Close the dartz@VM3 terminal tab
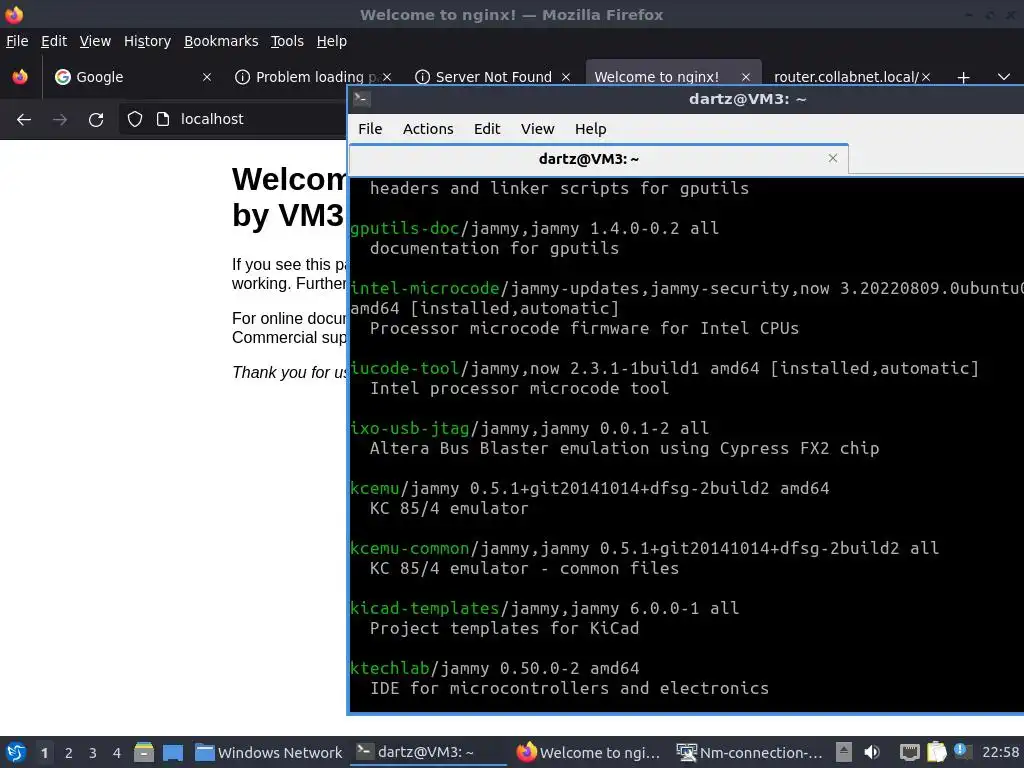 tap(833, 158)
